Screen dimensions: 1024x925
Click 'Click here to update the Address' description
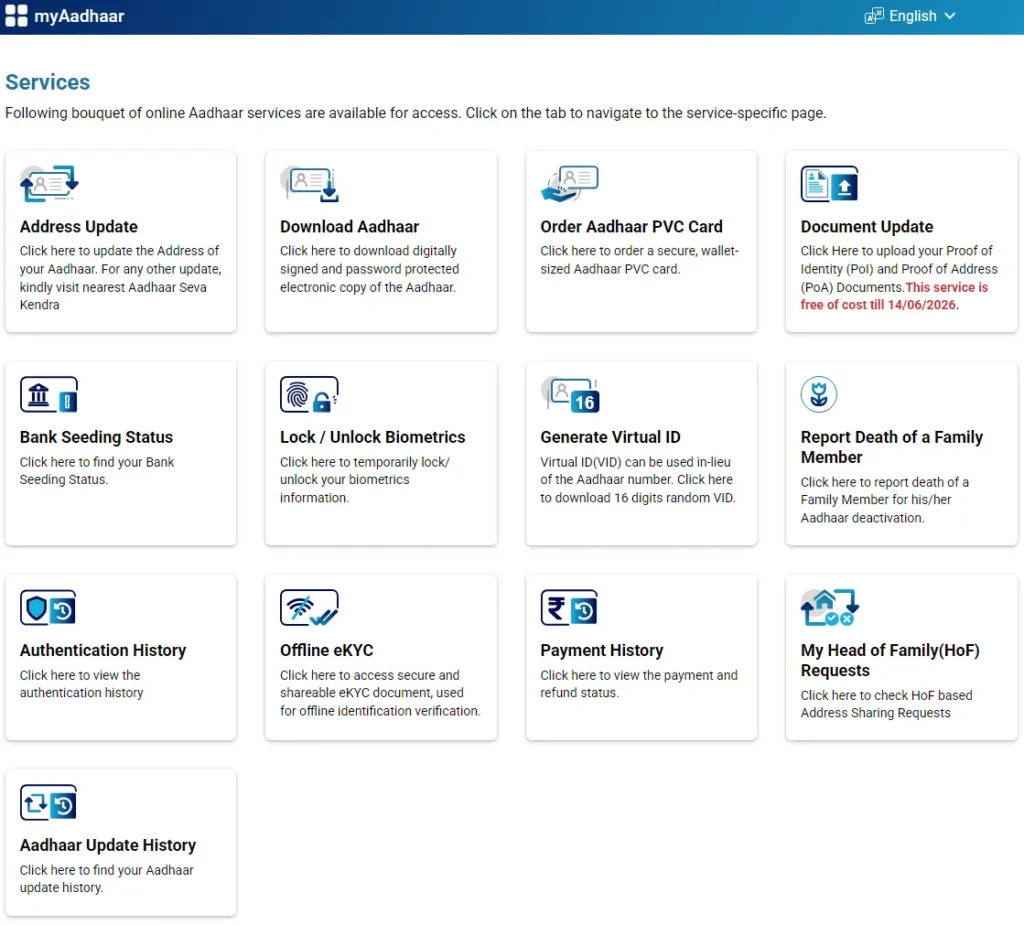[x=120, y=278]
